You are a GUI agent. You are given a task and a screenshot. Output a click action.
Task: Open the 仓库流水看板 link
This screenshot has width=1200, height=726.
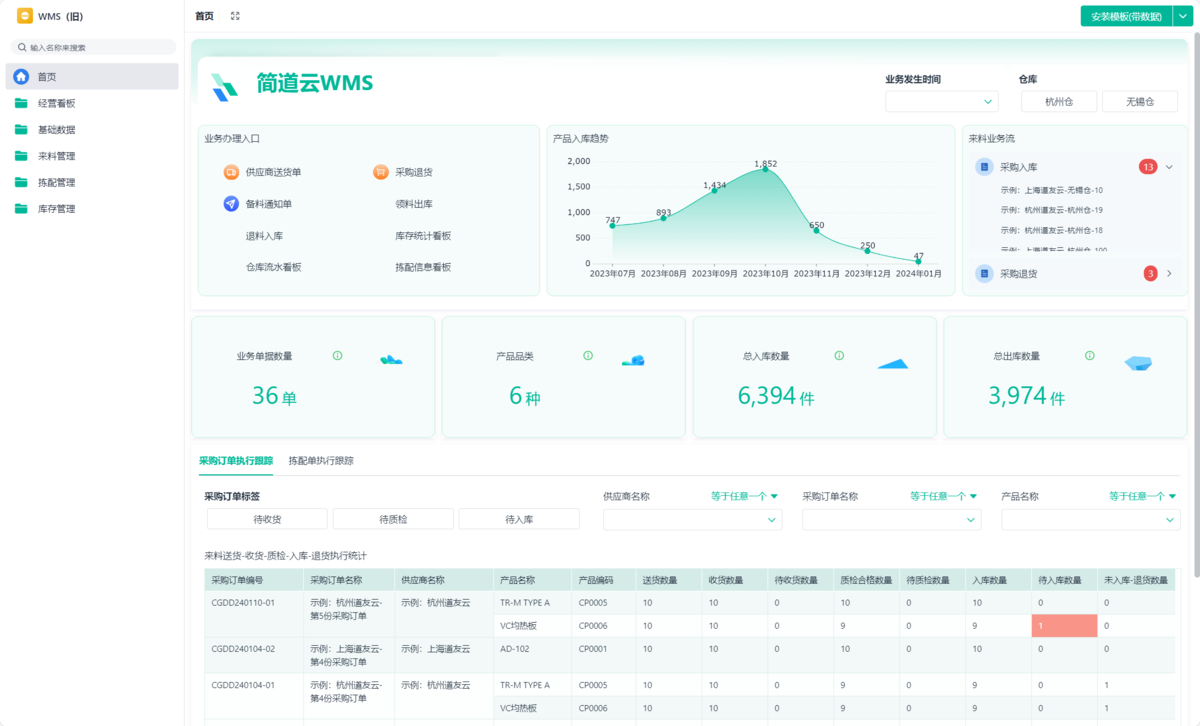tap(274, 267)
